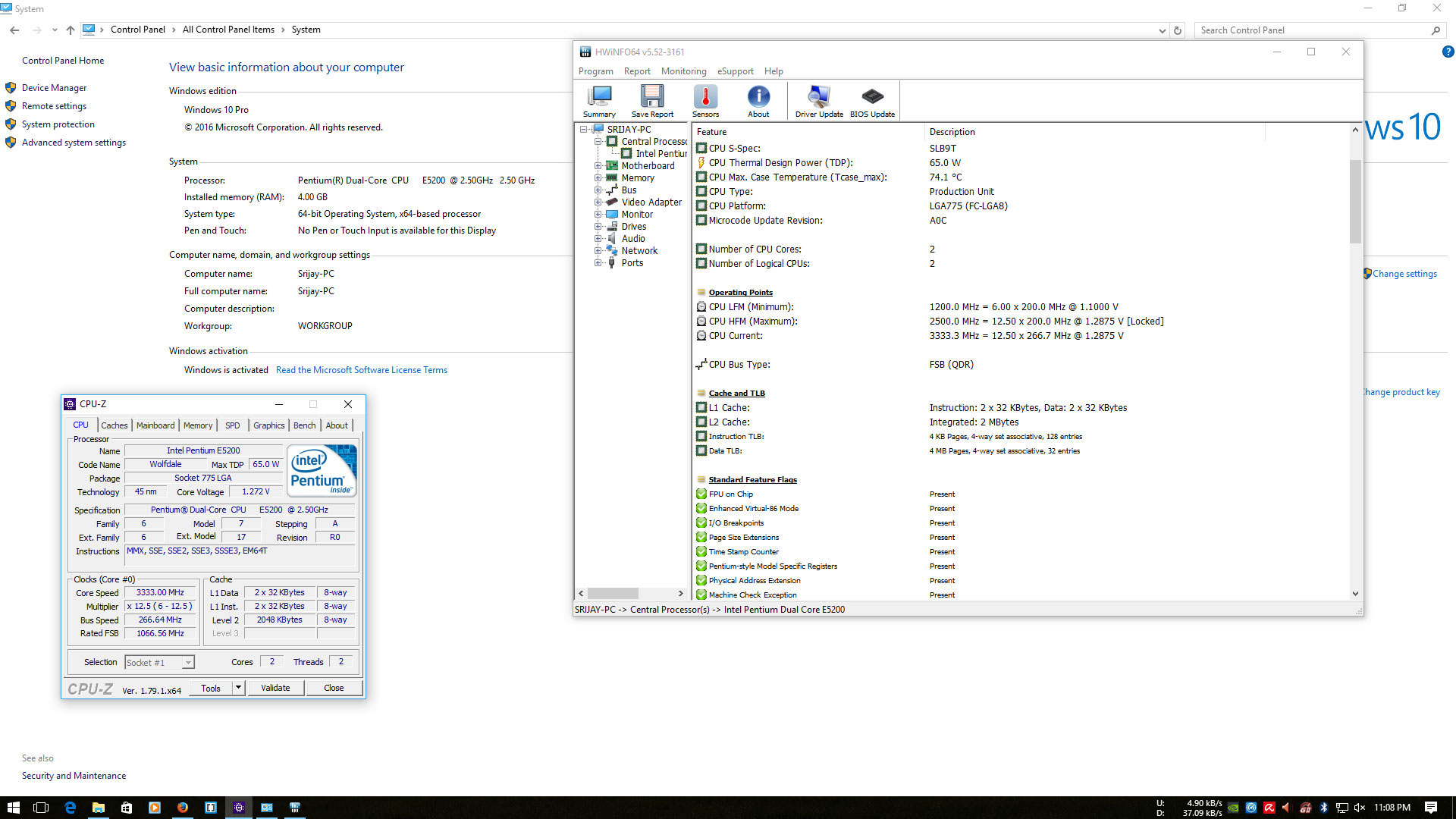Click HWiNFO tree horizontal scrollbar thumb
The width and height of the screenshot is (1456, 819).
613,593
